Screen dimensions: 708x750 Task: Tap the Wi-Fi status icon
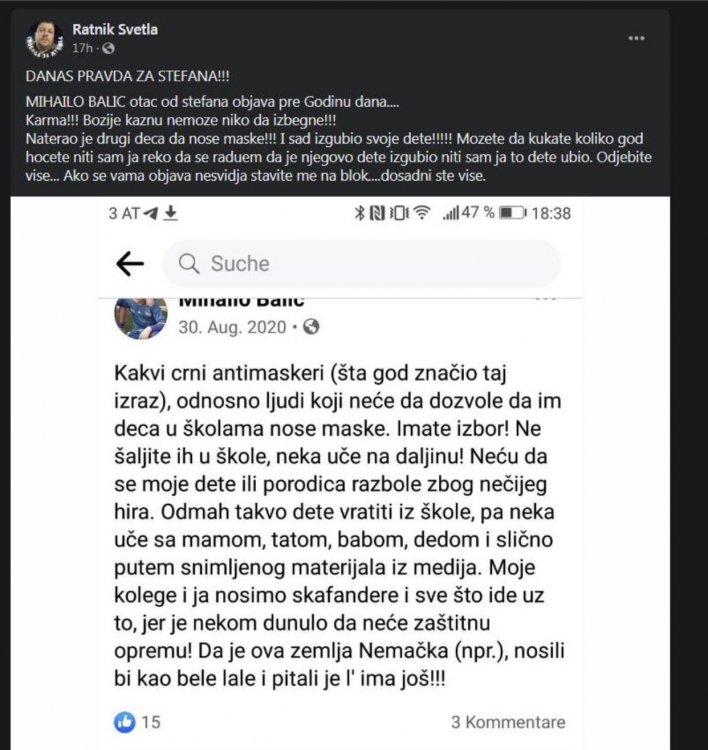(422, 213)
